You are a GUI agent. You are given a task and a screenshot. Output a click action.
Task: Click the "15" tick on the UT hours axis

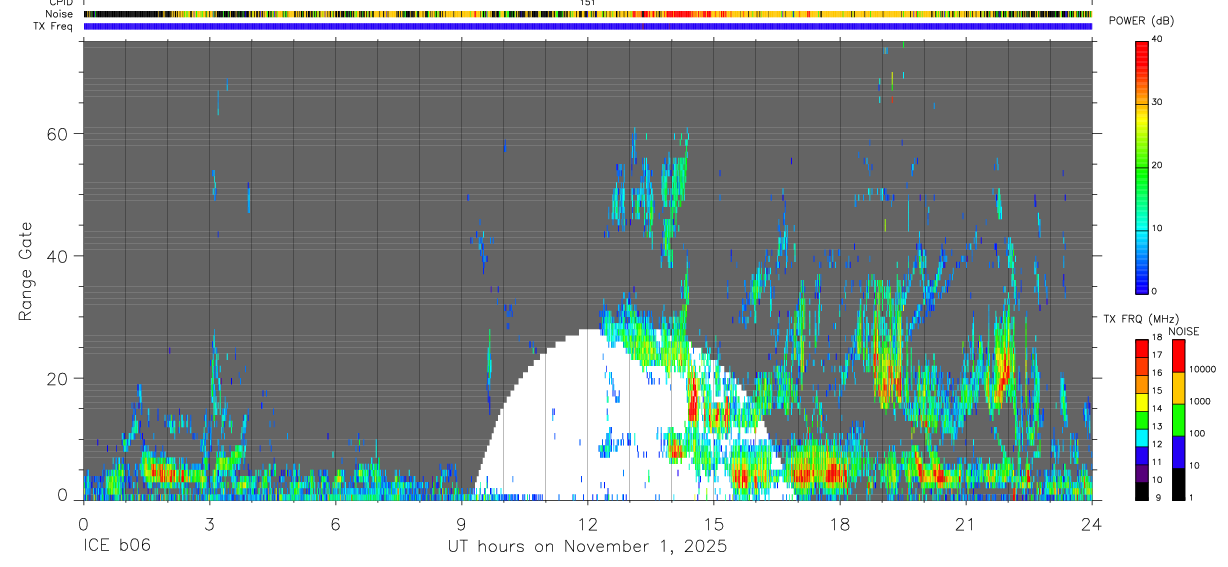(x=713, y=524)
